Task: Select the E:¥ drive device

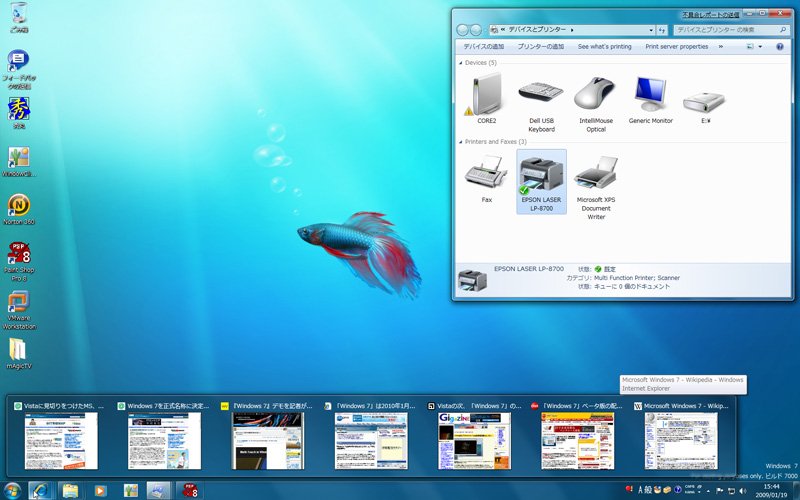Action: 705,107
